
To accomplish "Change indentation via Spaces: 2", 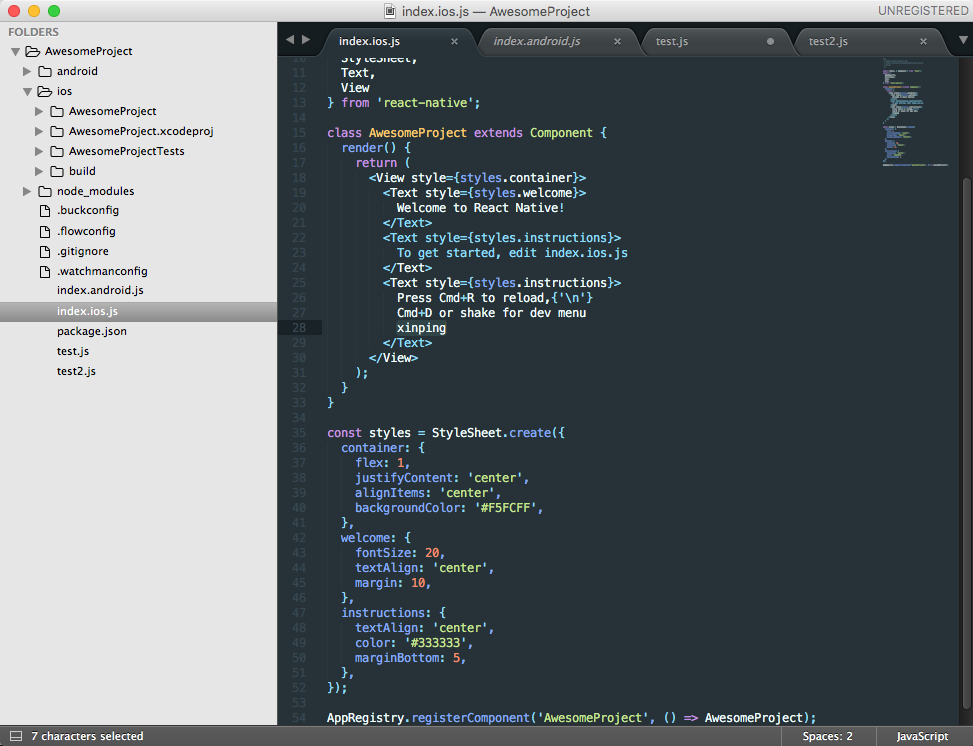I will coord(827,736).
